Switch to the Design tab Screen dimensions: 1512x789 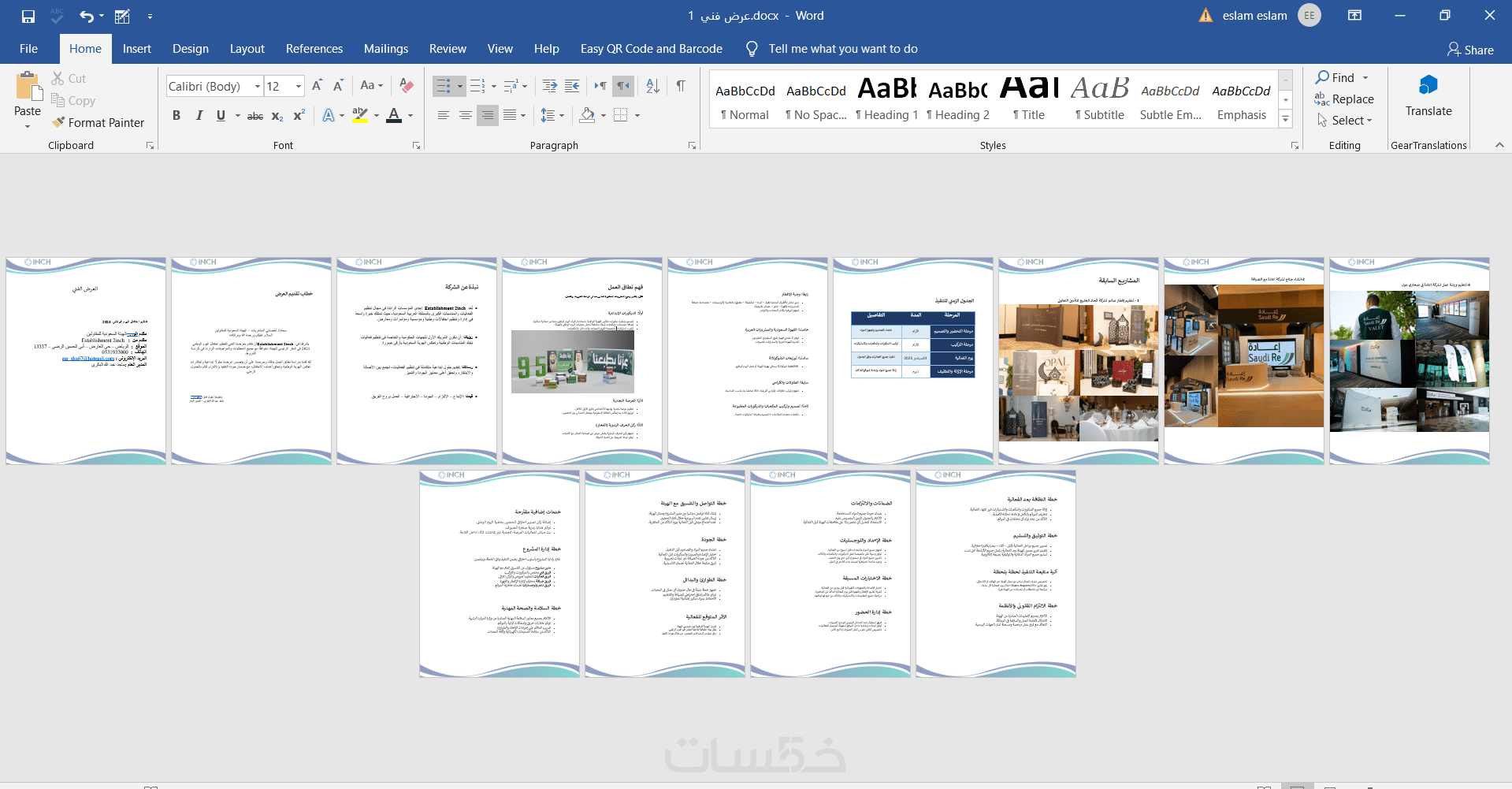pos(191,49)
